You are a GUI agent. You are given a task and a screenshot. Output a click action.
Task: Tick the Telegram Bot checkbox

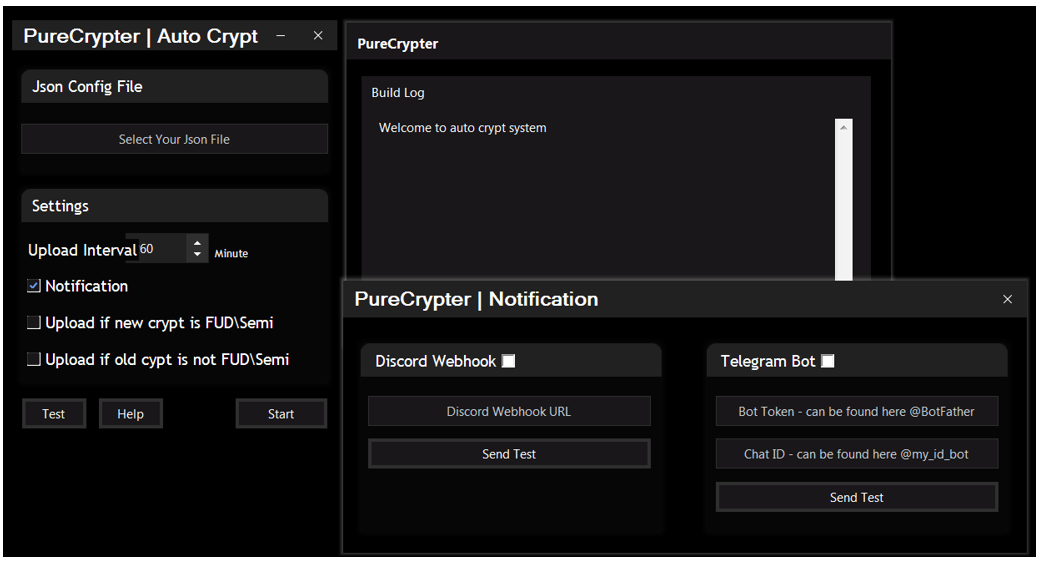pos(828,361)
